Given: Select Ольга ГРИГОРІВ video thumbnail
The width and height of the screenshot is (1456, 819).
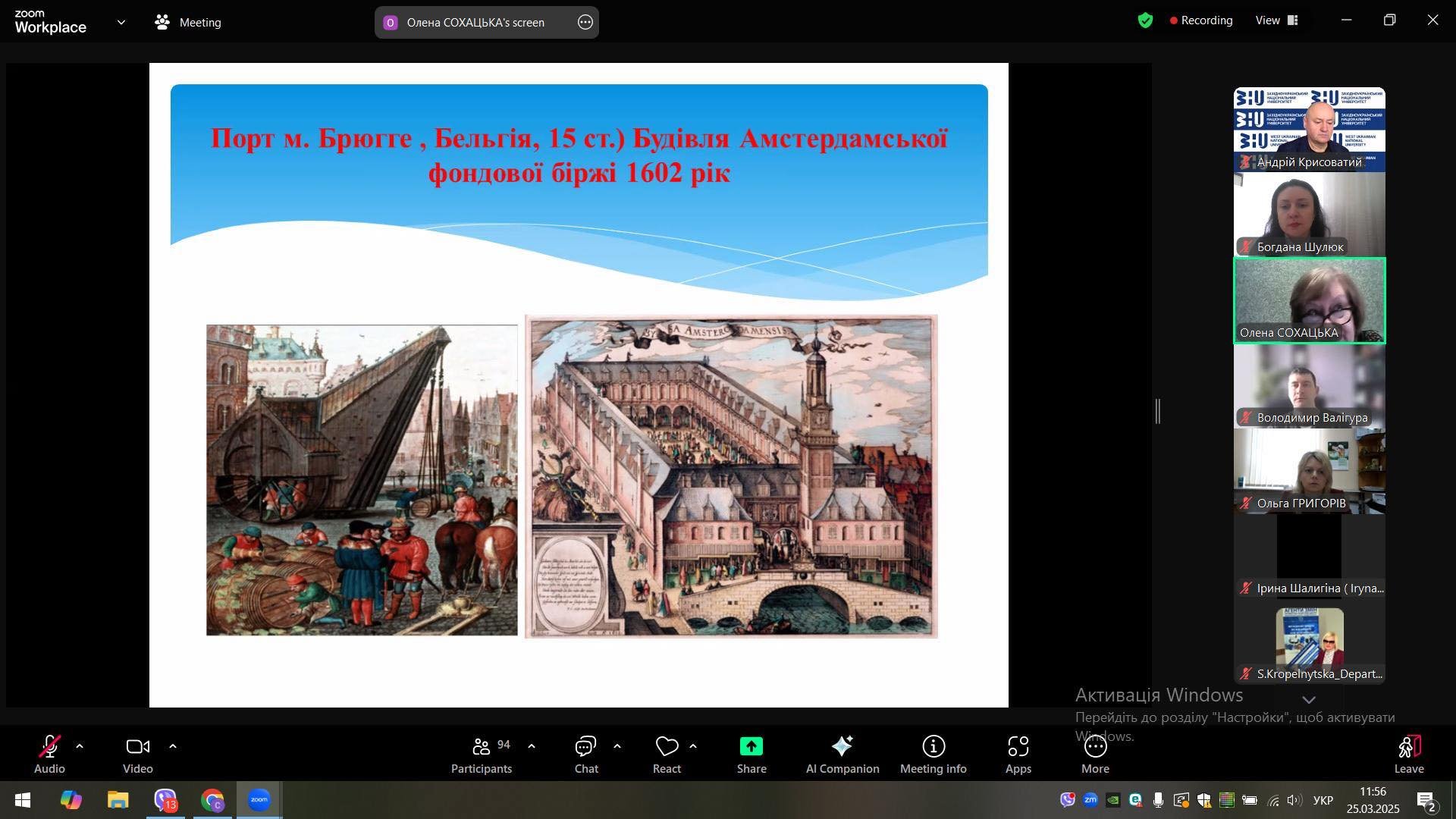Looking at the screenshot, I should (1310, 472).
